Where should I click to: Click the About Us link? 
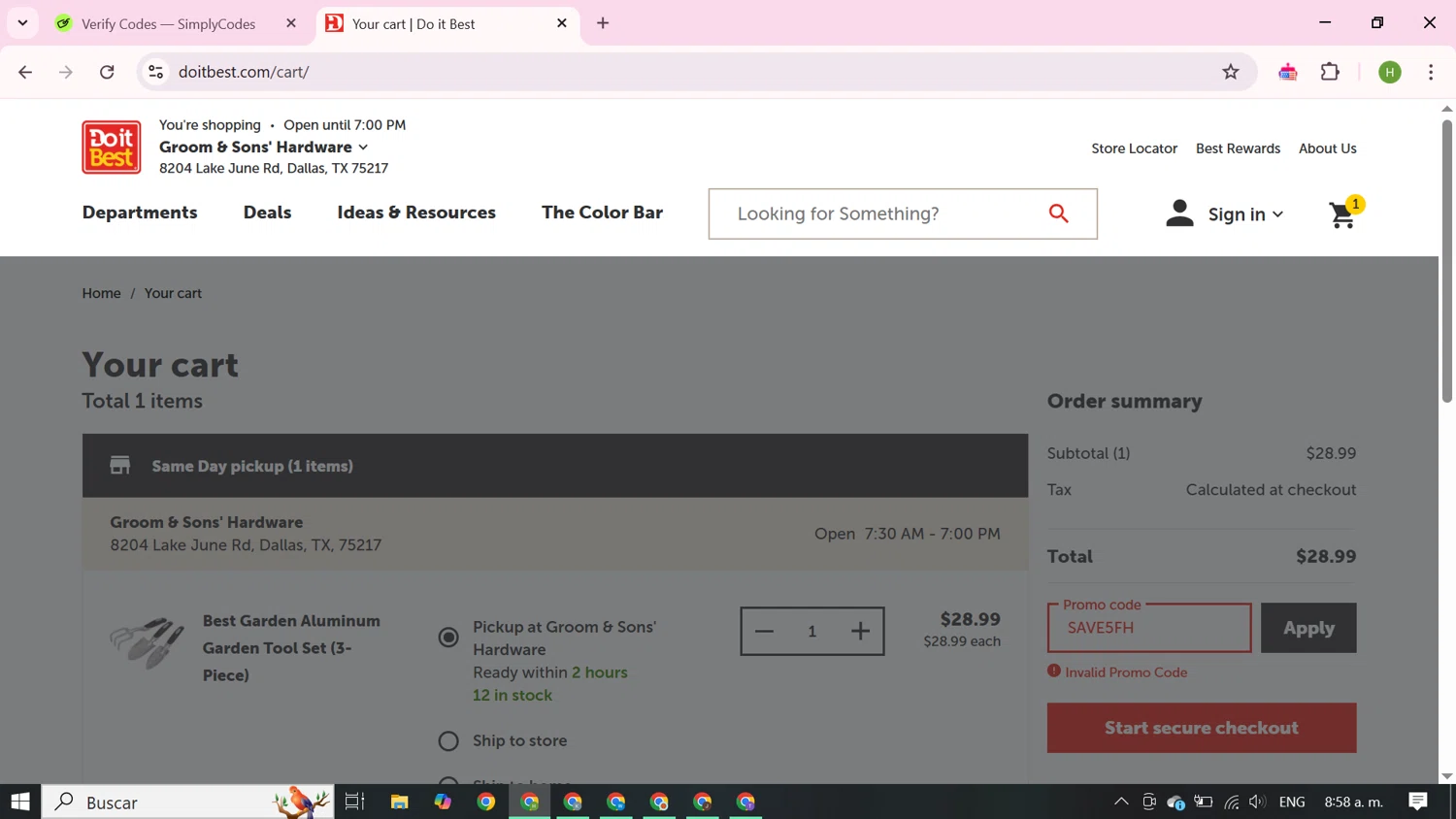[x=1328, y=148]
